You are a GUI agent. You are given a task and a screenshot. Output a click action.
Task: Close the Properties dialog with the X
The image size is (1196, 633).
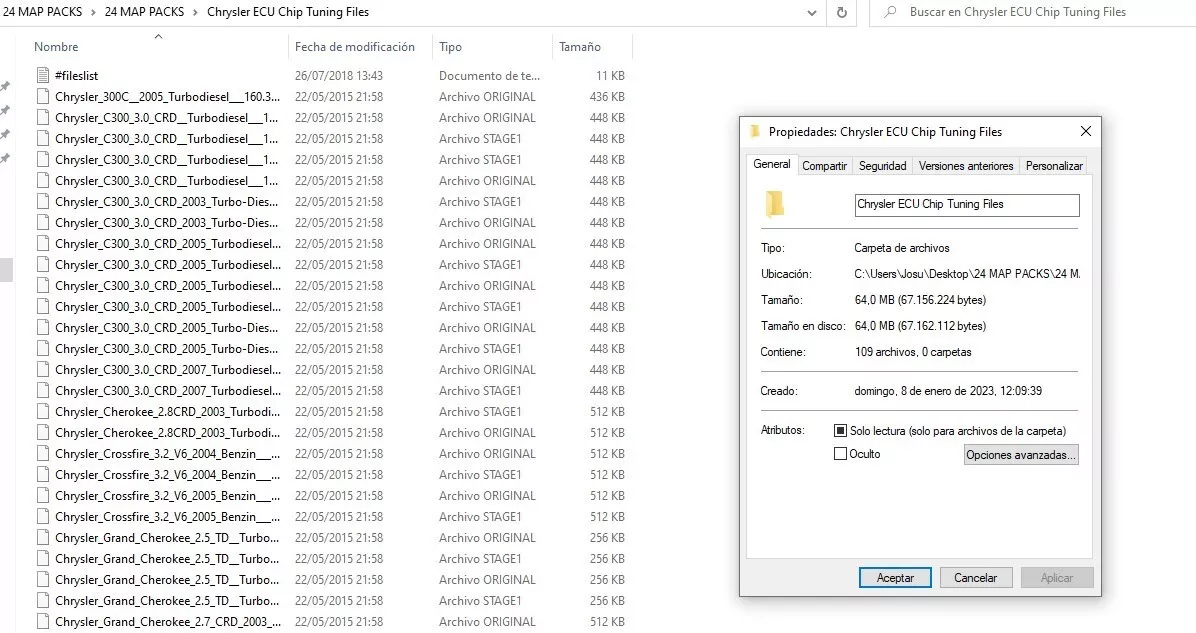(x=1085, y=131)
